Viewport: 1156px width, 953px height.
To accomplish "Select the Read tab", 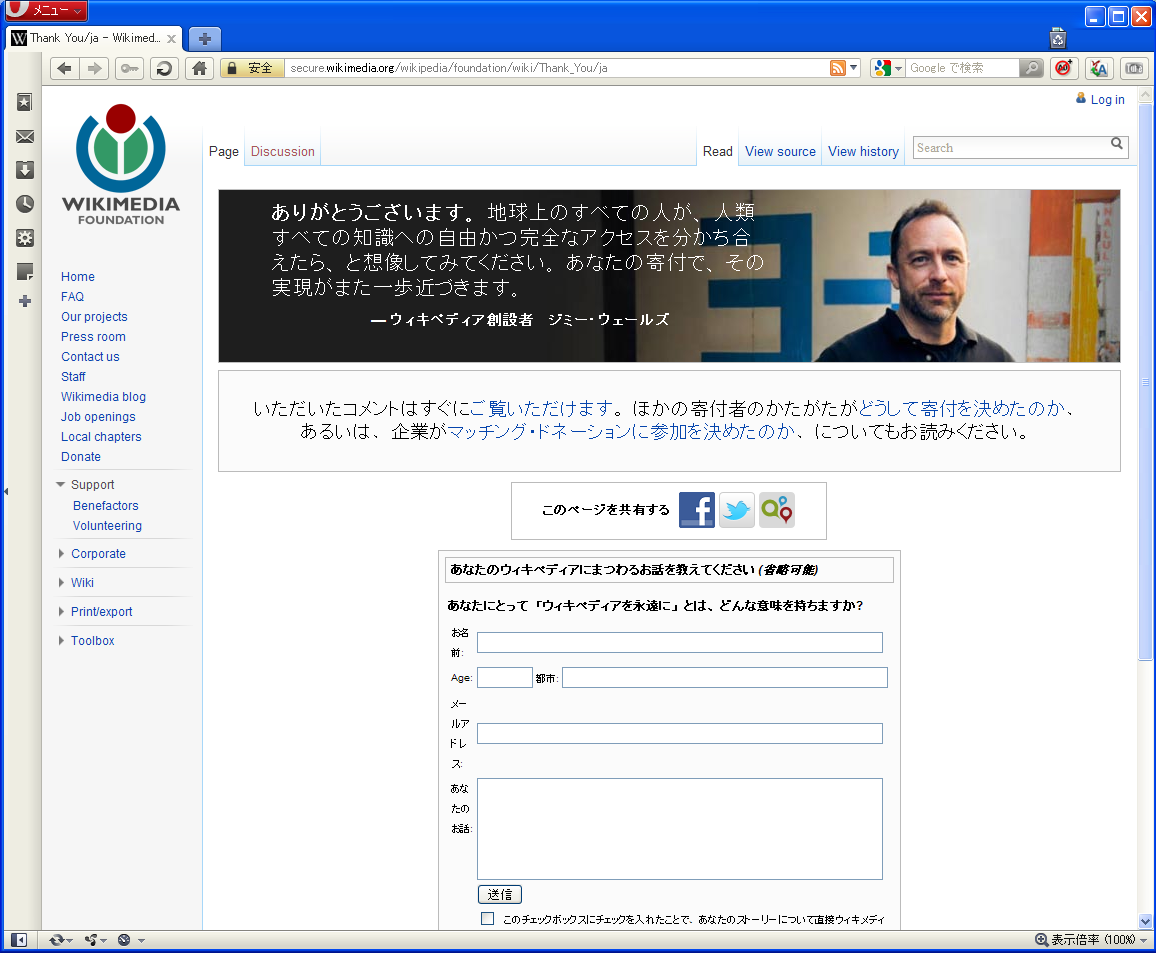I will click(717, 151).
